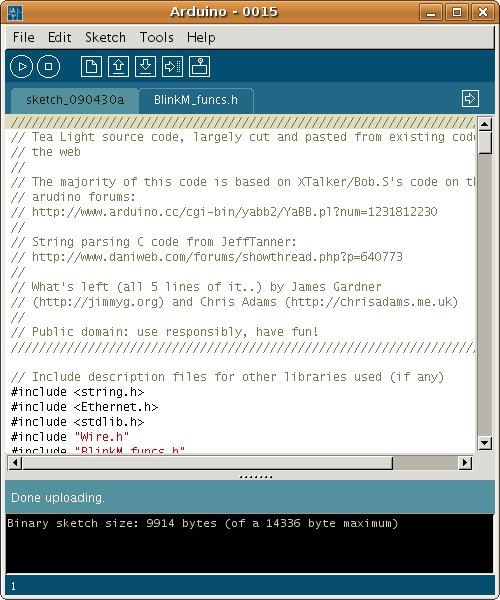Create a new sketch with New icon
Screen dimensions: 500x600
pyautogui.click(x=91, y=67)
